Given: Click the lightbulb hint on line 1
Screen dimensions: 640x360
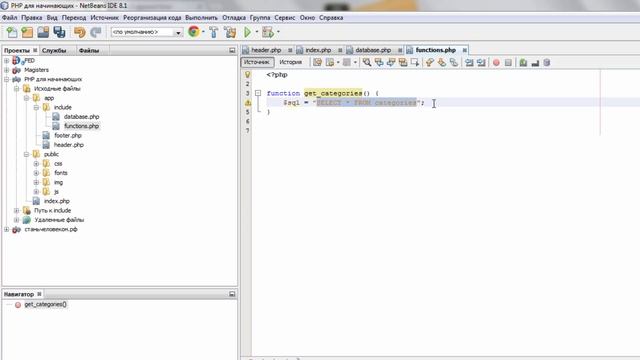Looking at the screenshot, I should coord(247,75).
